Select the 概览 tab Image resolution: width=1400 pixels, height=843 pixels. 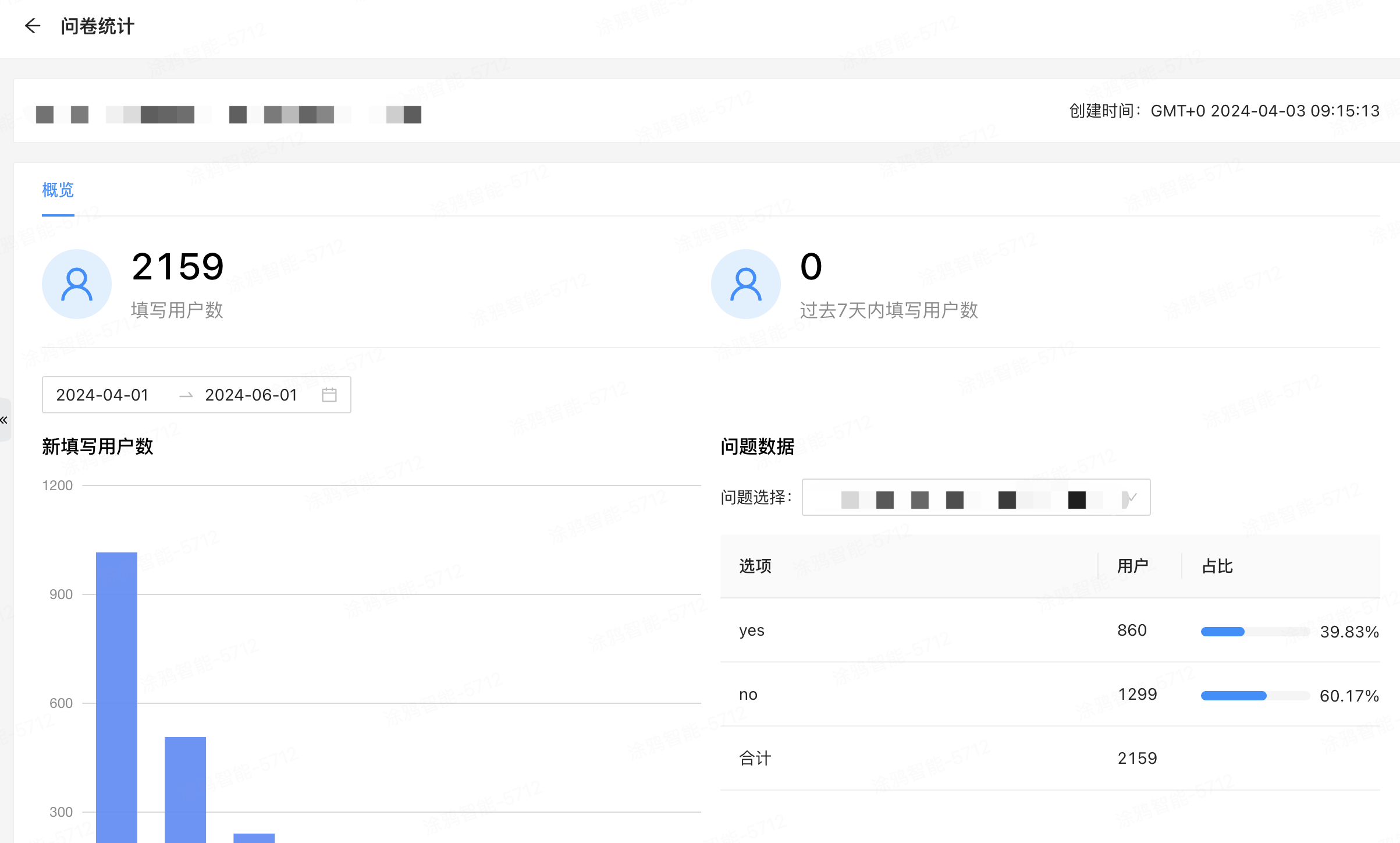[x=58, y=190]
